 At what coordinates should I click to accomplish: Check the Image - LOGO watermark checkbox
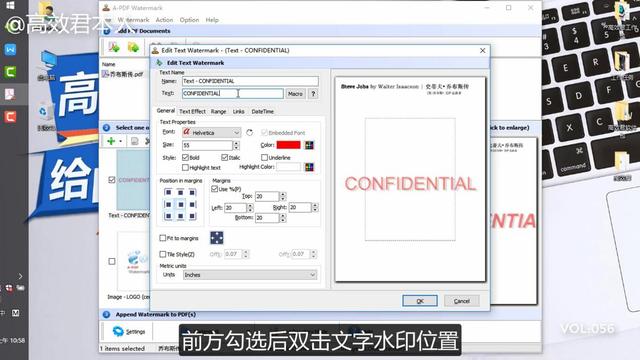click(112, 261)
